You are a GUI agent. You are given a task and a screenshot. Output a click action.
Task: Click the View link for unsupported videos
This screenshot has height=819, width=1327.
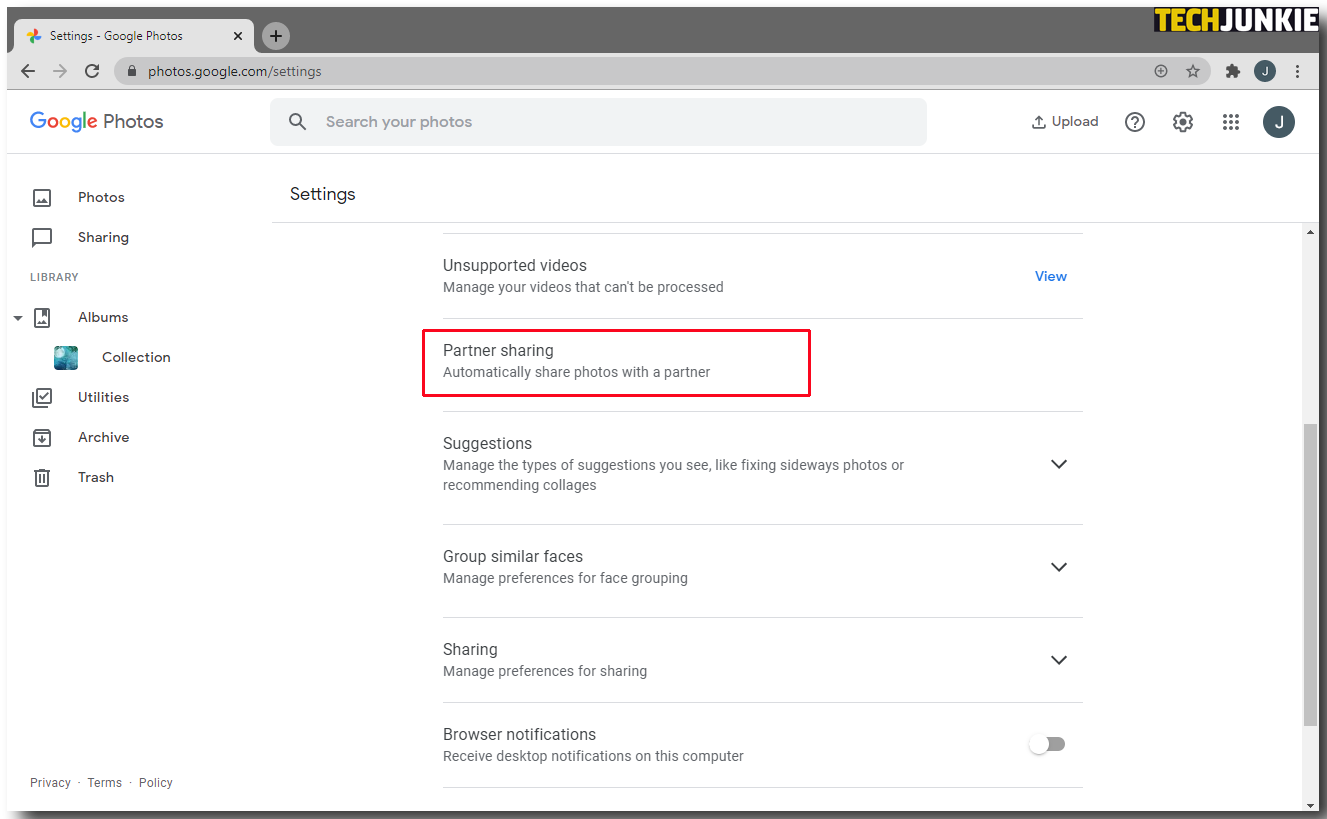click(x=1050, y=276)
